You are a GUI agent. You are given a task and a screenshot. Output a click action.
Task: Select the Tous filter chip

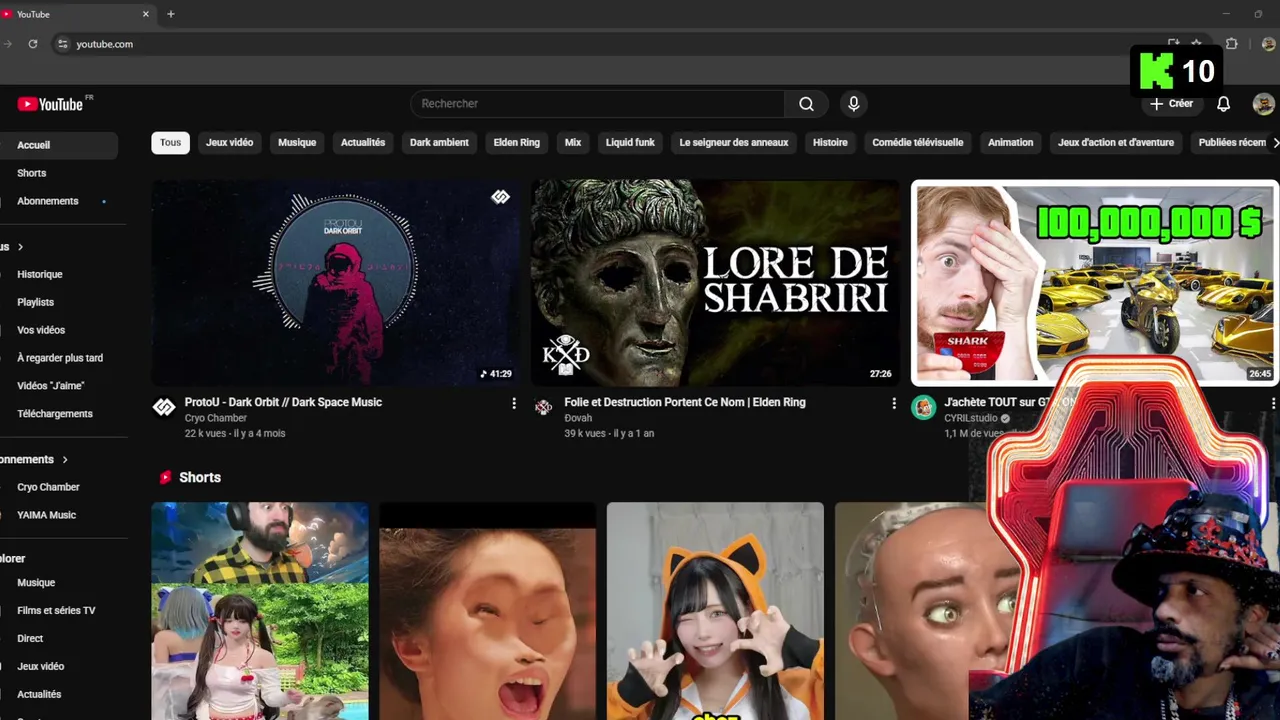click(171, 143)
